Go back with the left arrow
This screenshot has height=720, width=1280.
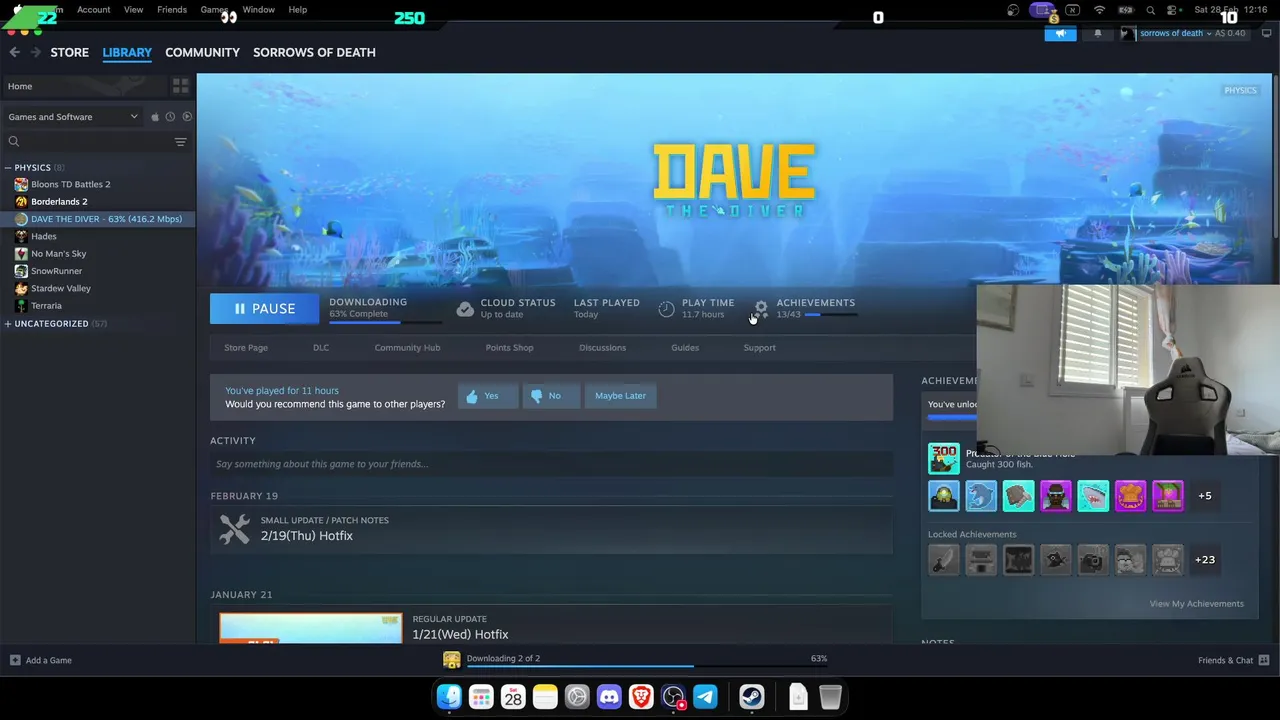tap(14, 52)
